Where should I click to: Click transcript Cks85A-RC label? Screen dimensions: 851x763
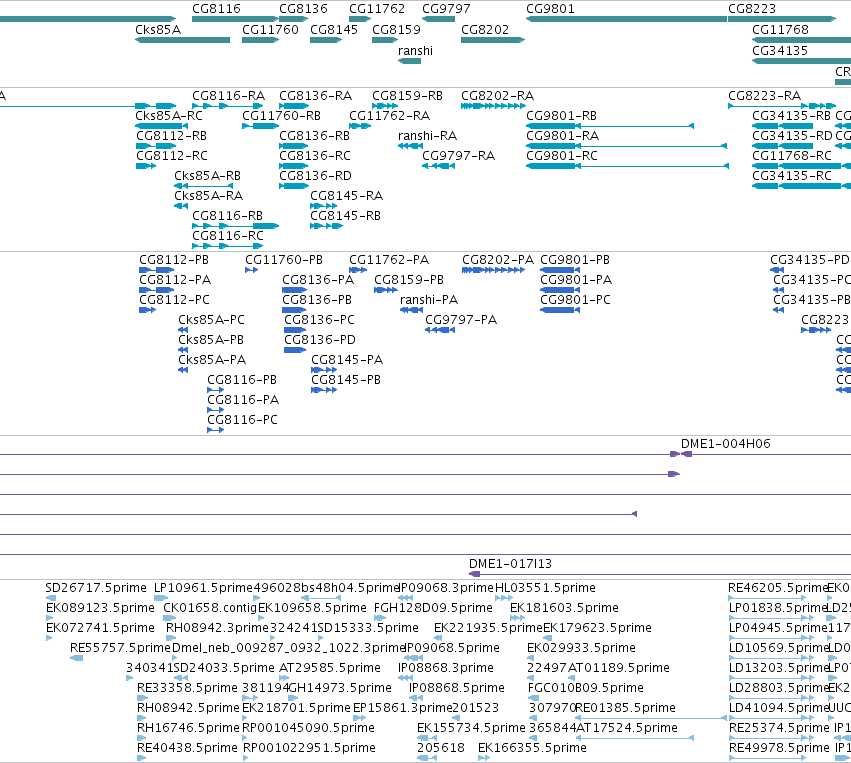[x=169, y=116]
